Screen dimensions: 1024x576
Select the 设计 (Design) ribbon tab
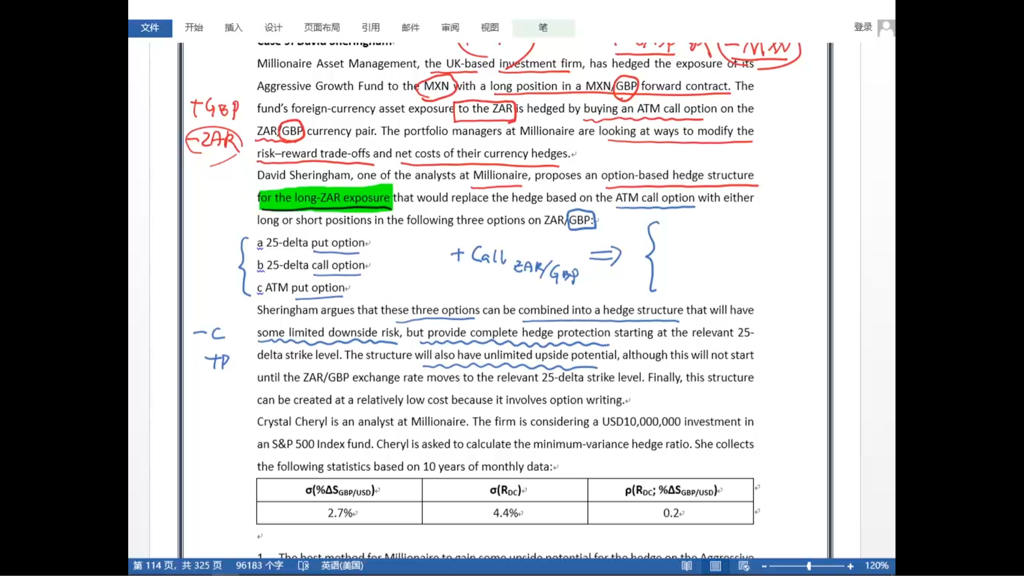point(273,28)
